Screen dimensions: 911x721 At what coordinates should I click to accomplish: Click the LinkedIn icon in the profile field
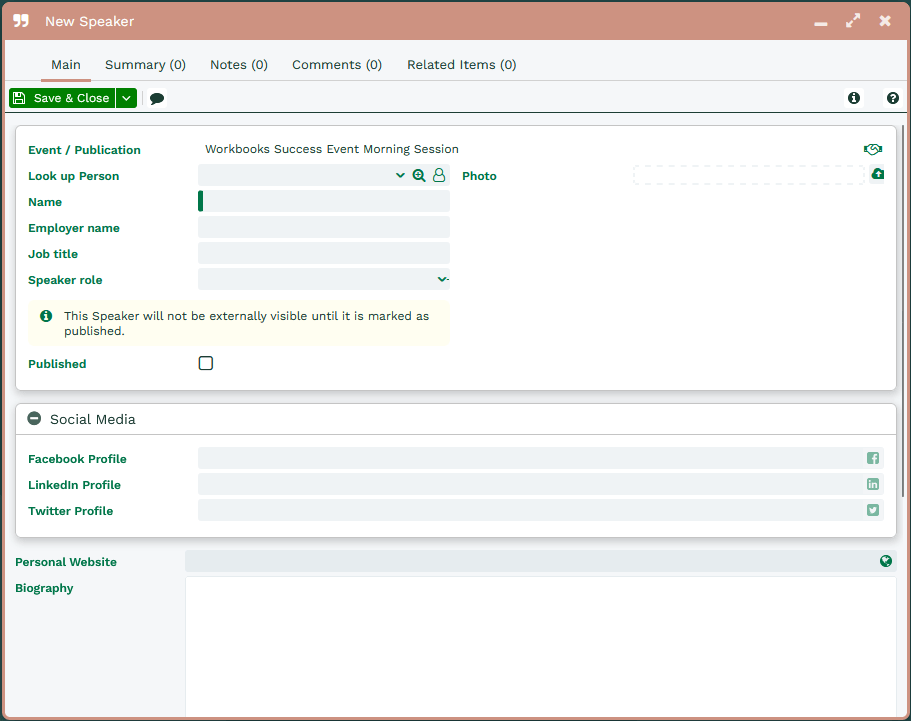[x=872, y=484]
